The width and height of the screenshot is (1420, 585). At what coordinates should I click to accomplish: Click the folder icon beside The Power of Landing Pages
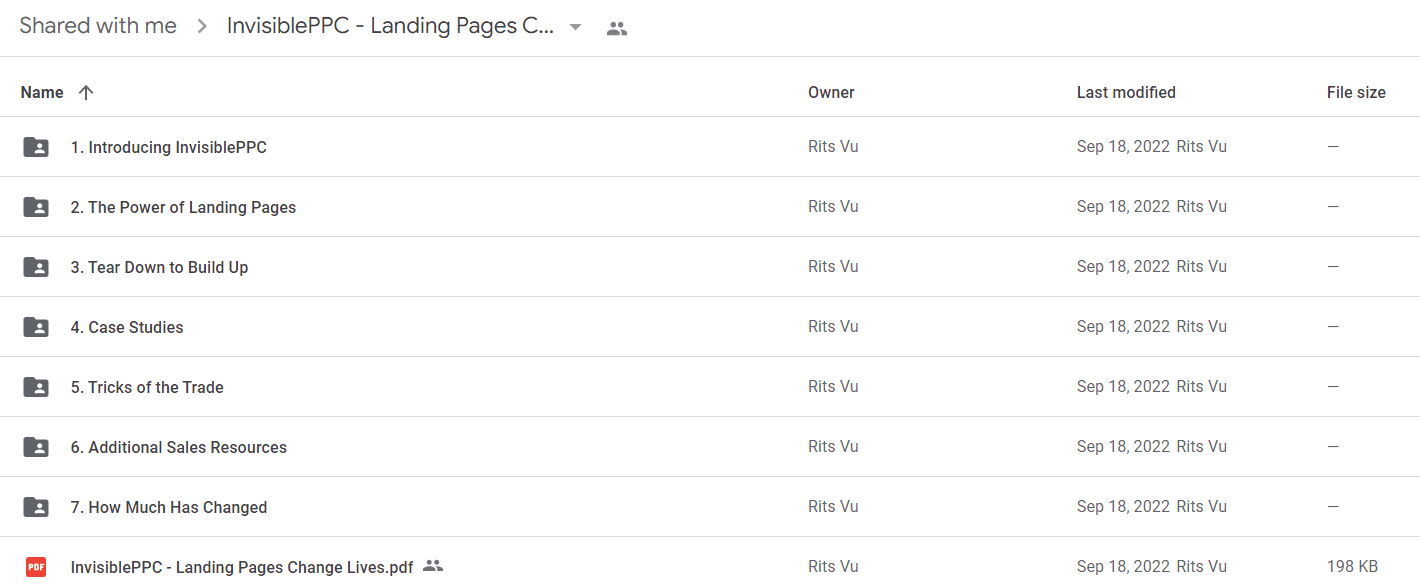pyautogui.click(x=36, y=207)
